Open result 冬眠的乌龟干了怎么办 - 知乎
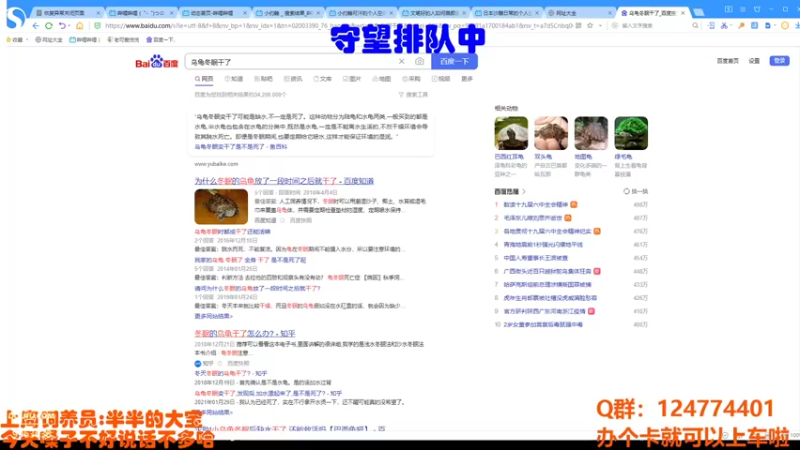Viewport: 800px width, 450px height. 244,334
